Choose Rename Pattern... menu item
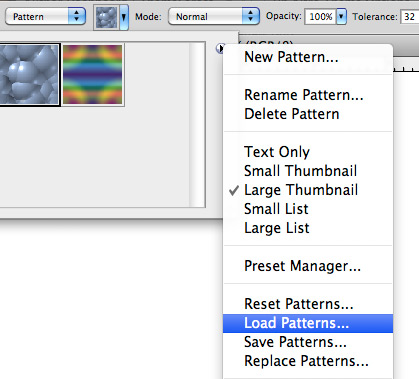The height and width of the screenshot is (379, 419). (308, 95)
